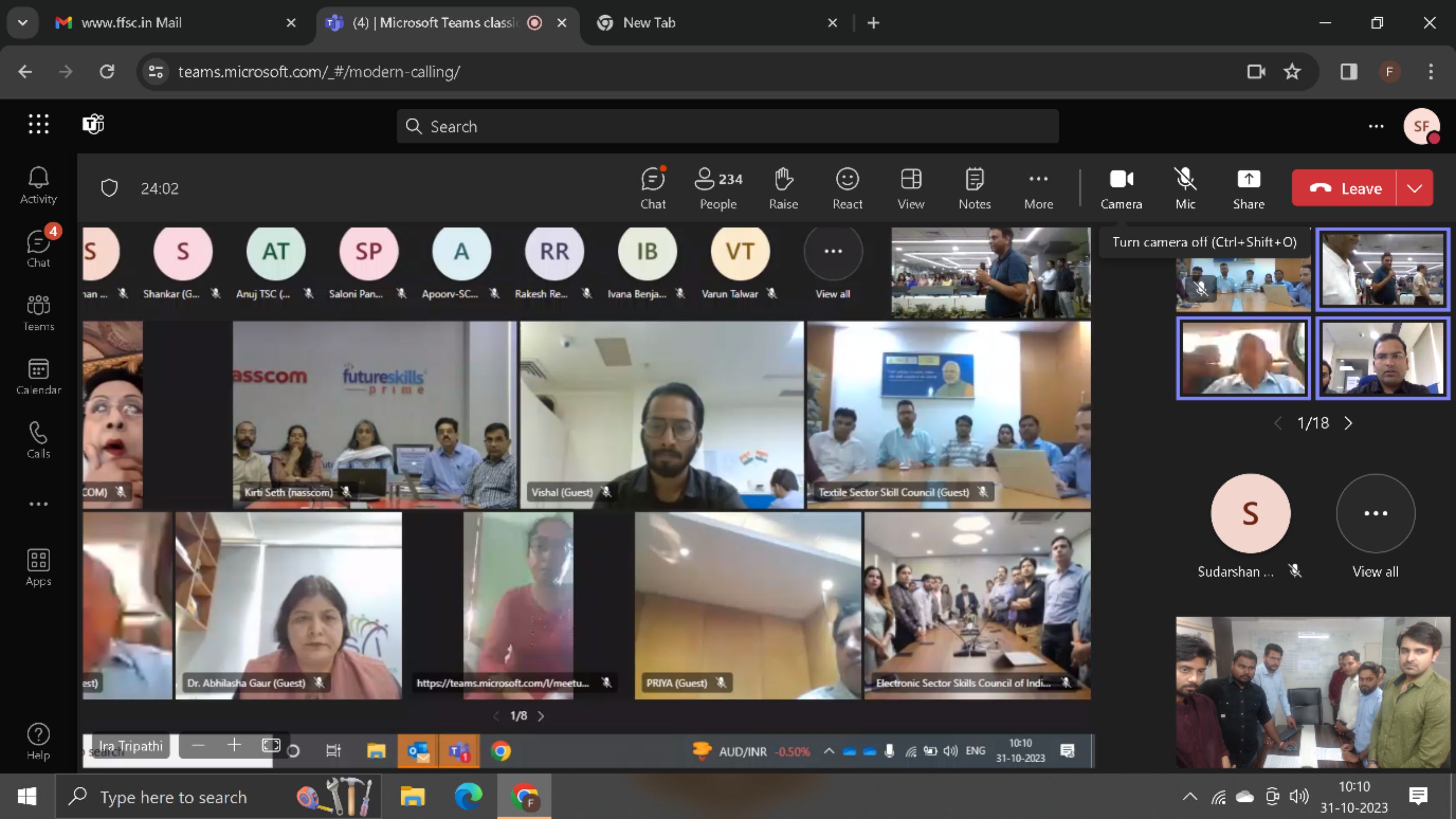Open the meeting Chat panel
The height and width of the screenshot is (819, 1456).
[x=652, y=189]
